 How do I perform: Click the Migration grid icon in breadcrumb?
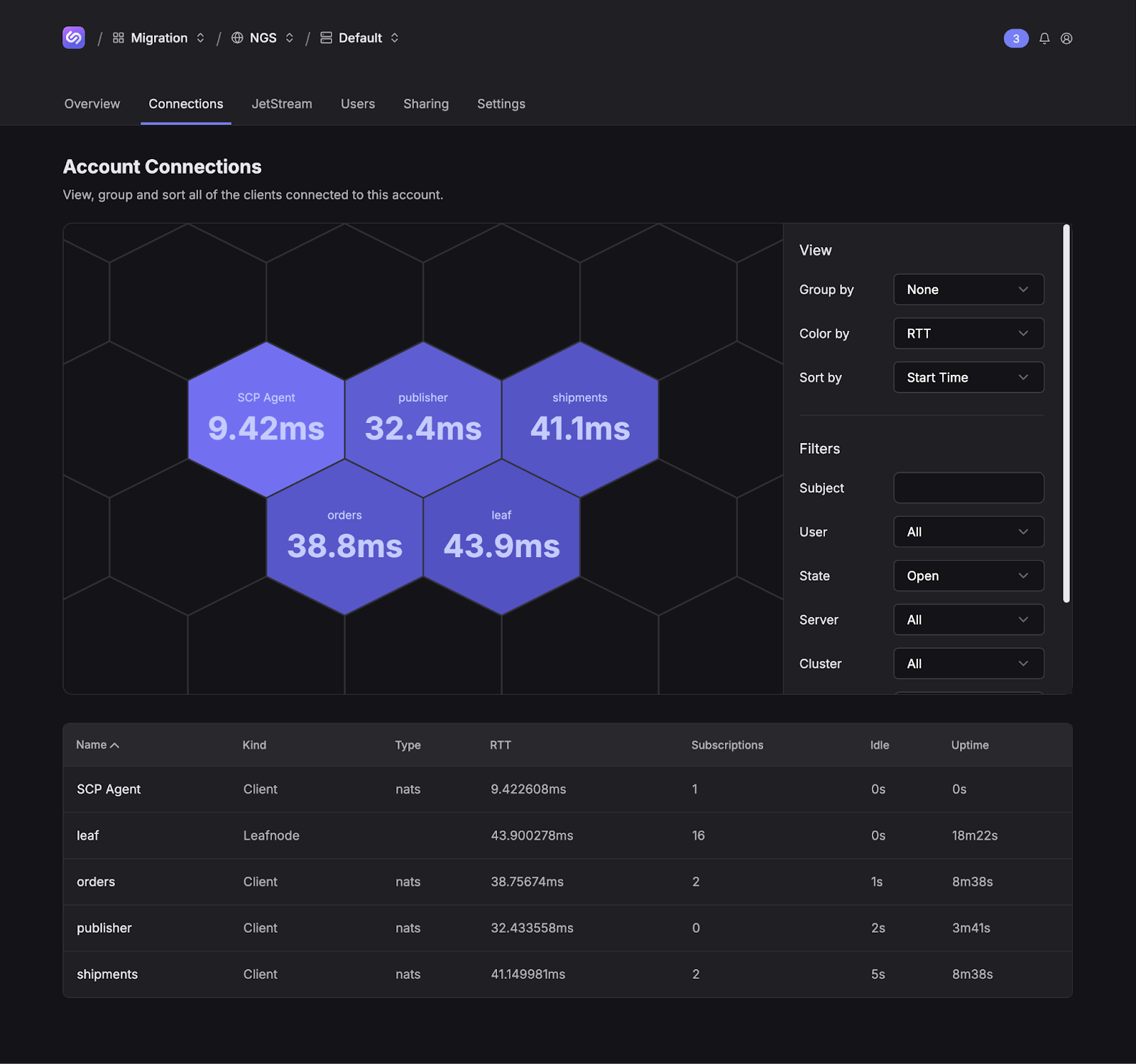coord(119,38)
